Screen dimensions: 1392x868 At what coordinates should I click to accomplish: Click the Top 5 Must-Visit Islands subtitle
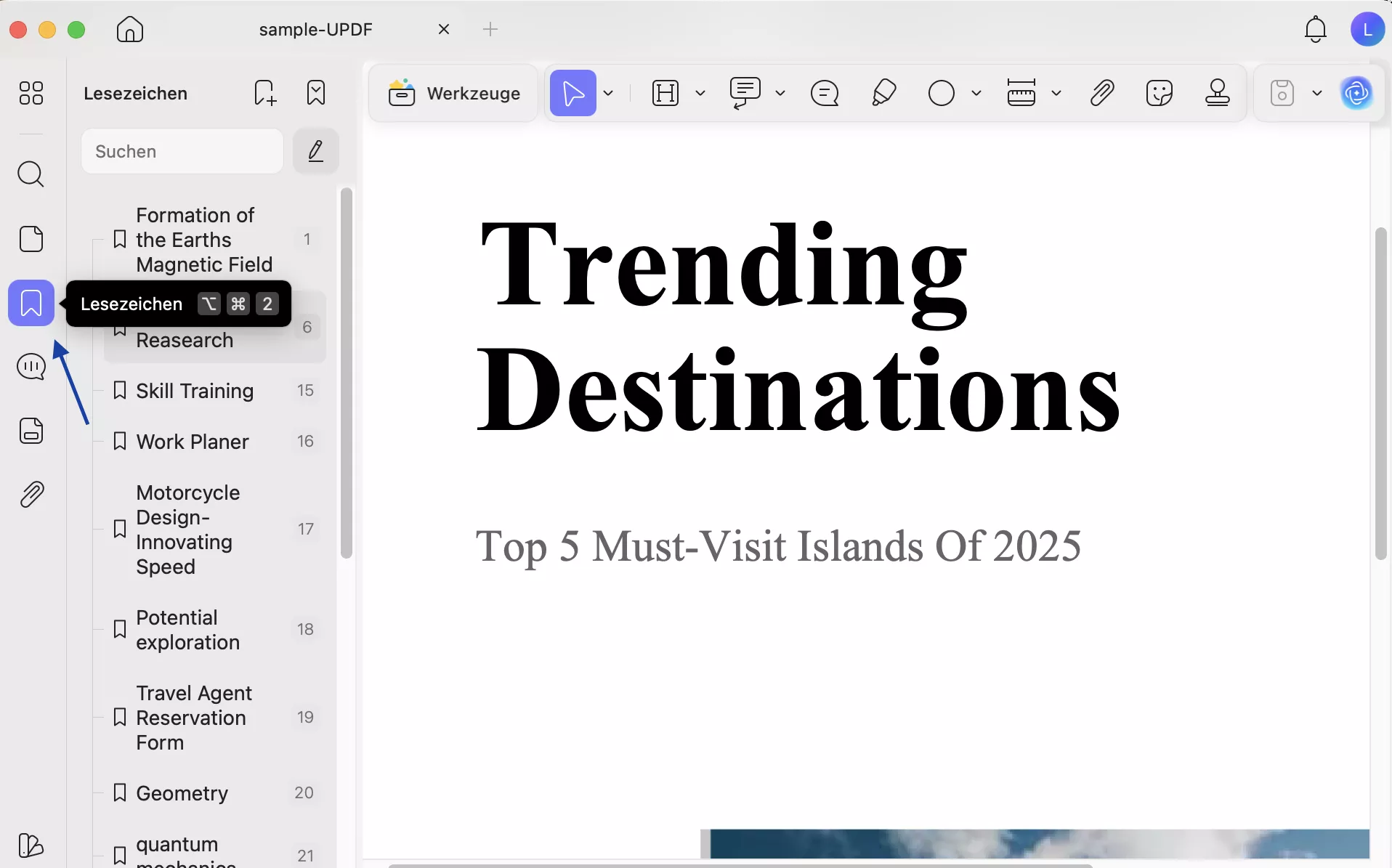tap(778, 546)
